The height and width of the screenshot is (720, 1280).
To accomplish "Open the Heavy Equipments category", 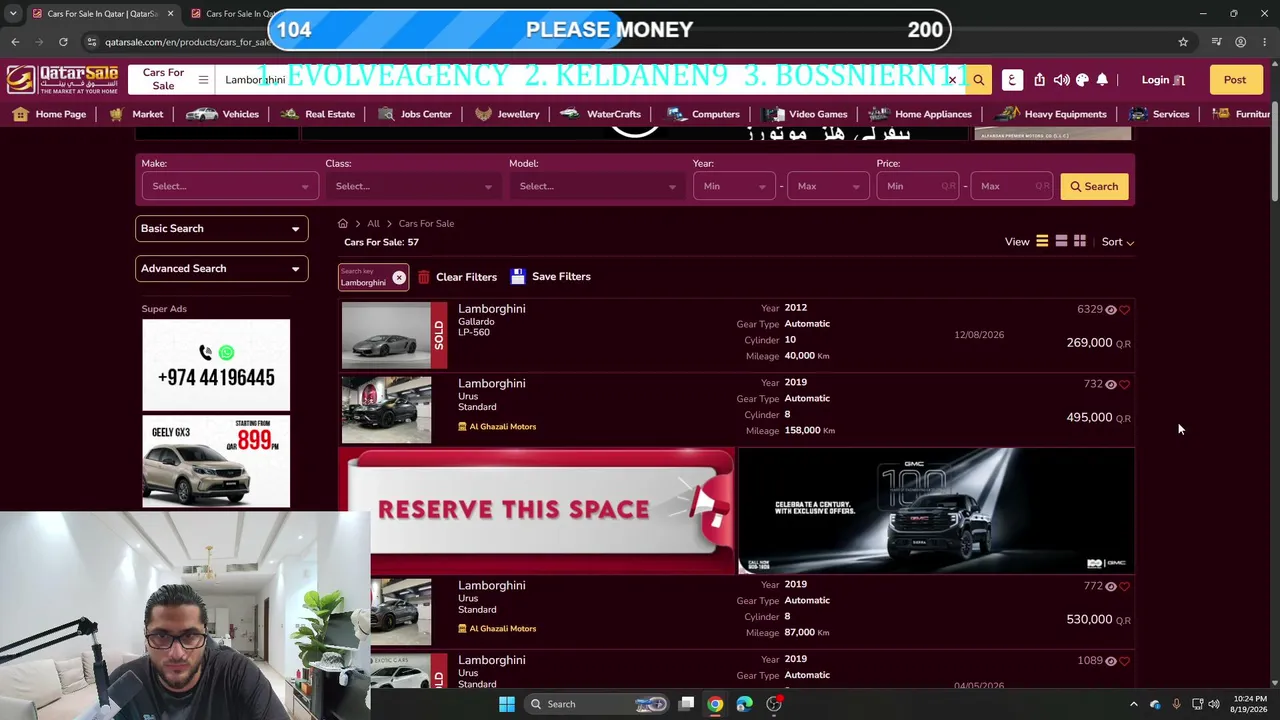I will 1052,114.
